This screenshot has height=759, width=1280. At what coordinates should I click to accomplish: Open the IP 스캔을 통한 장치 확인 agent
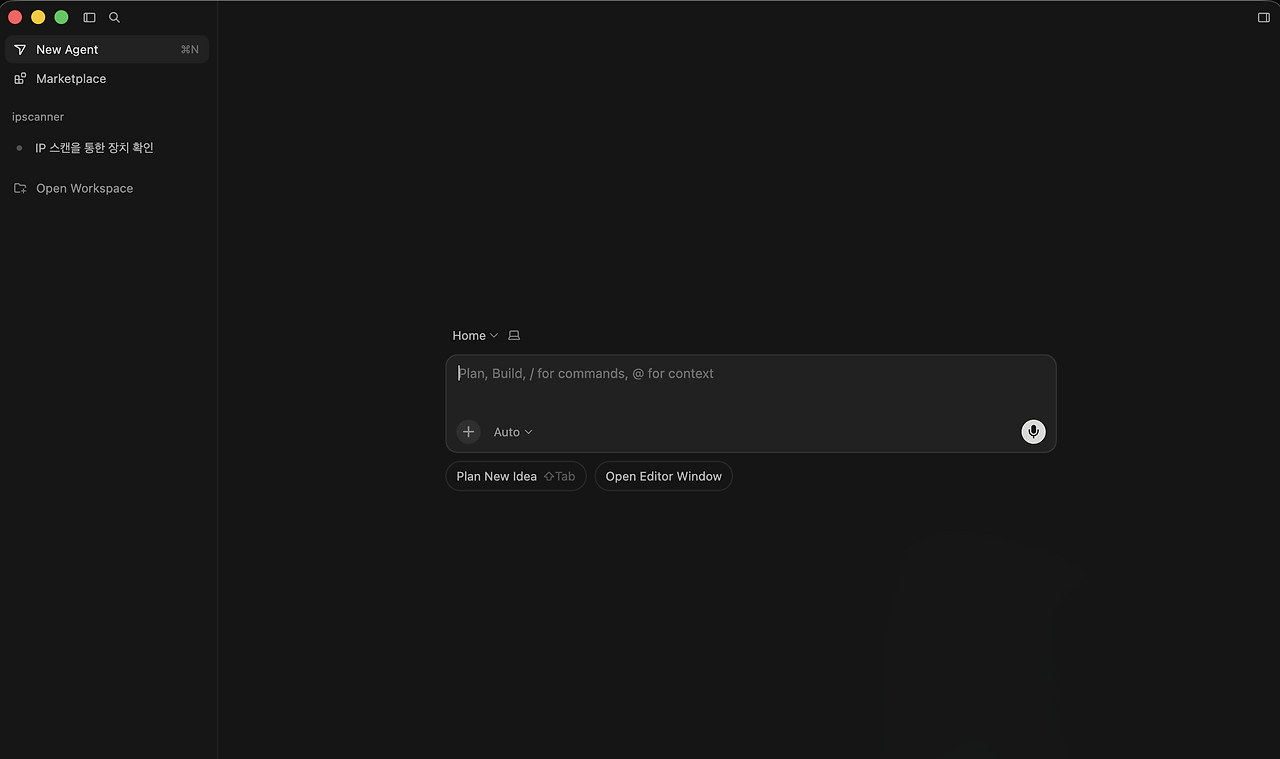coord(94,147)
